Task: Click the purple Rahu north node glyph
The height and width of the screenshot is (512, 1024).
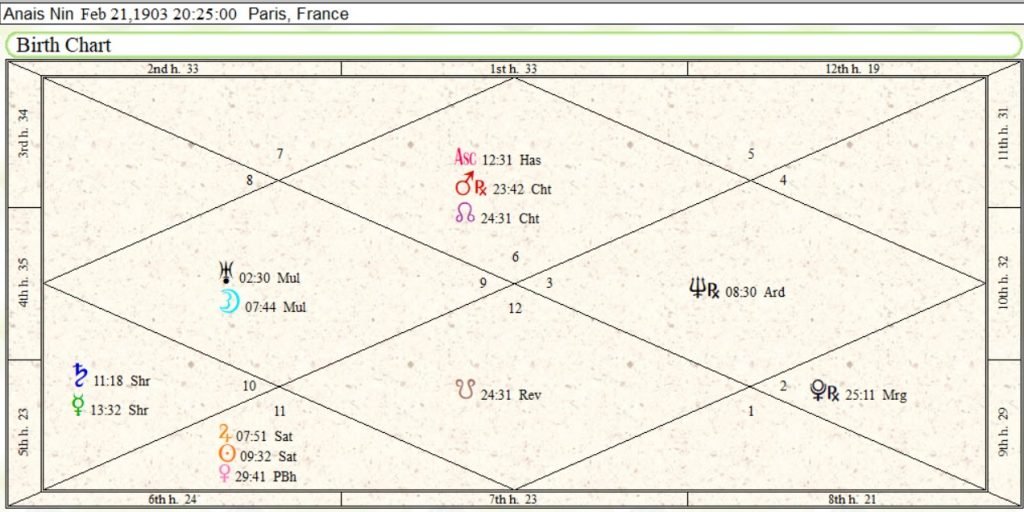Action: 465,213
